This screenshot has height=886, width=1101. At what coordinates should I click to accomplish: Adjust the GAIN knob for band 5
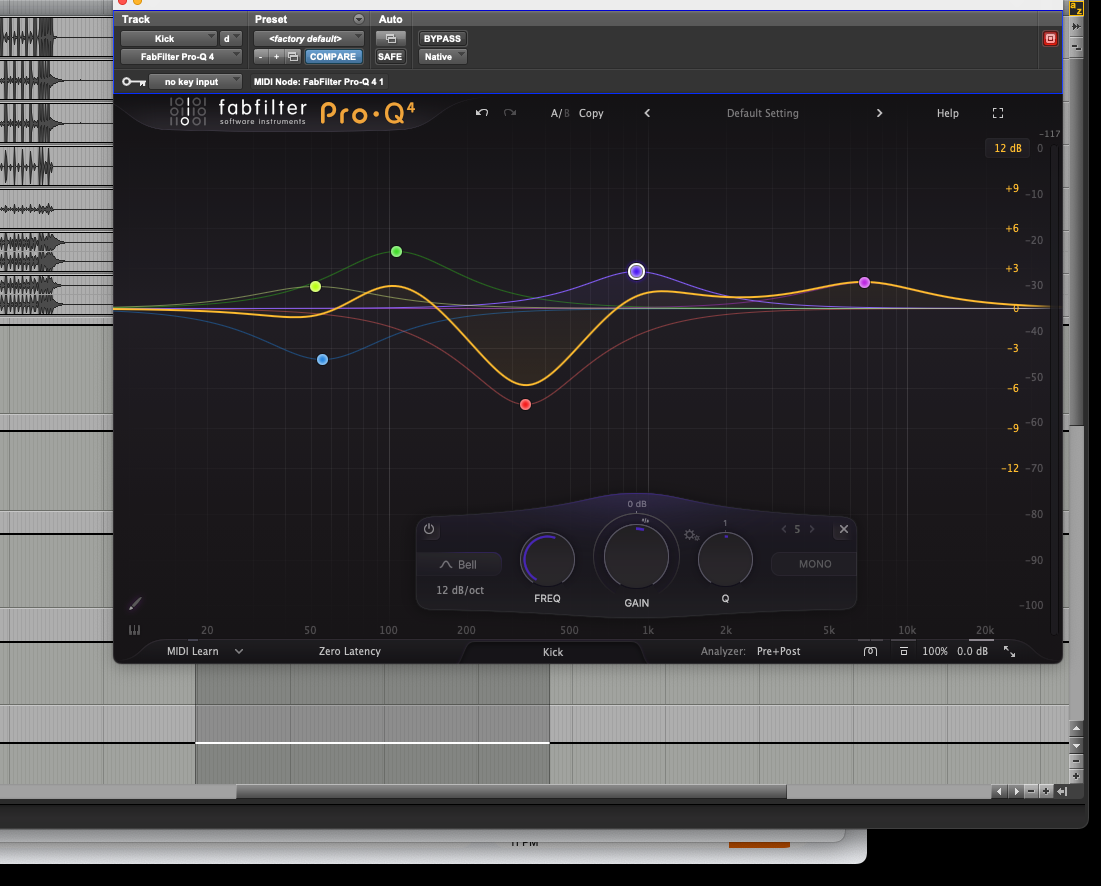pyautogui.click(x=636, y=557)
